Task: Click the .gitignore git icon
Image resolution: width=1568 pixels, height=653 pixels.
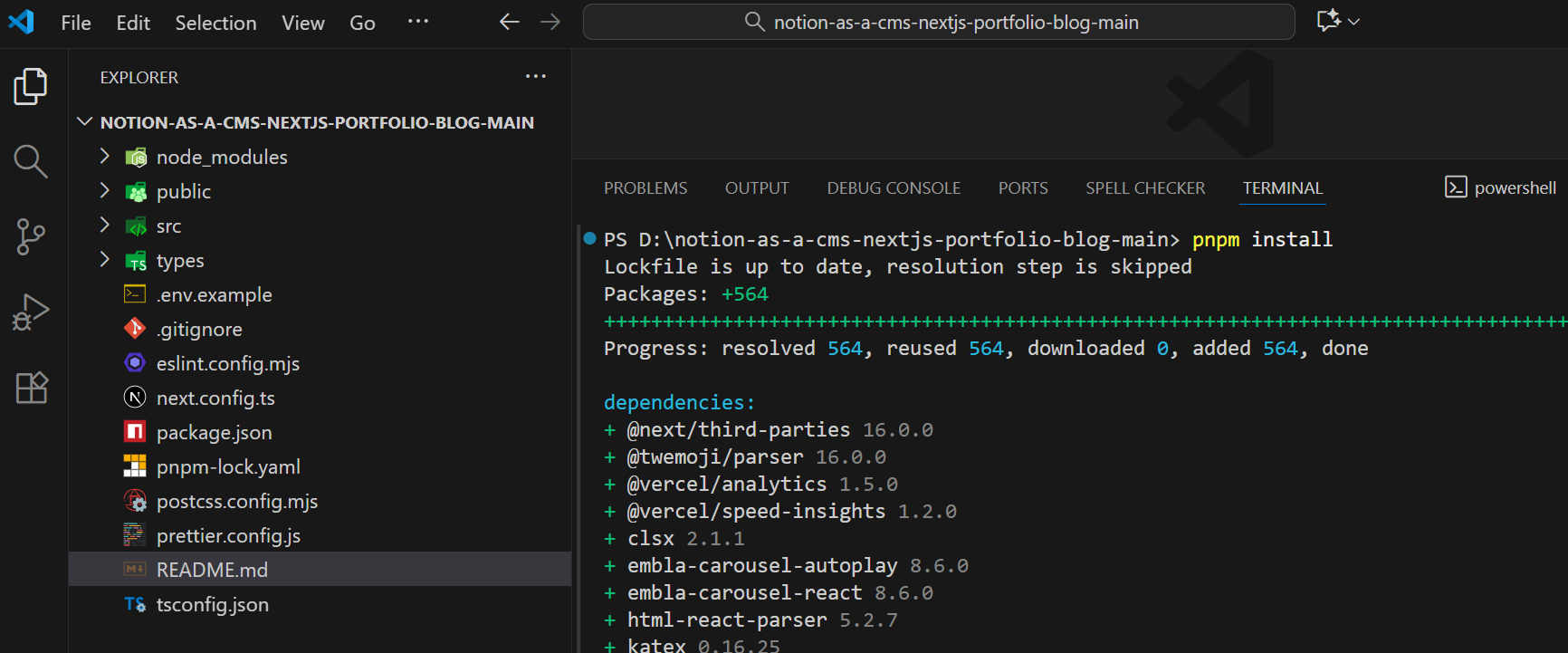Action: point(135,329)
